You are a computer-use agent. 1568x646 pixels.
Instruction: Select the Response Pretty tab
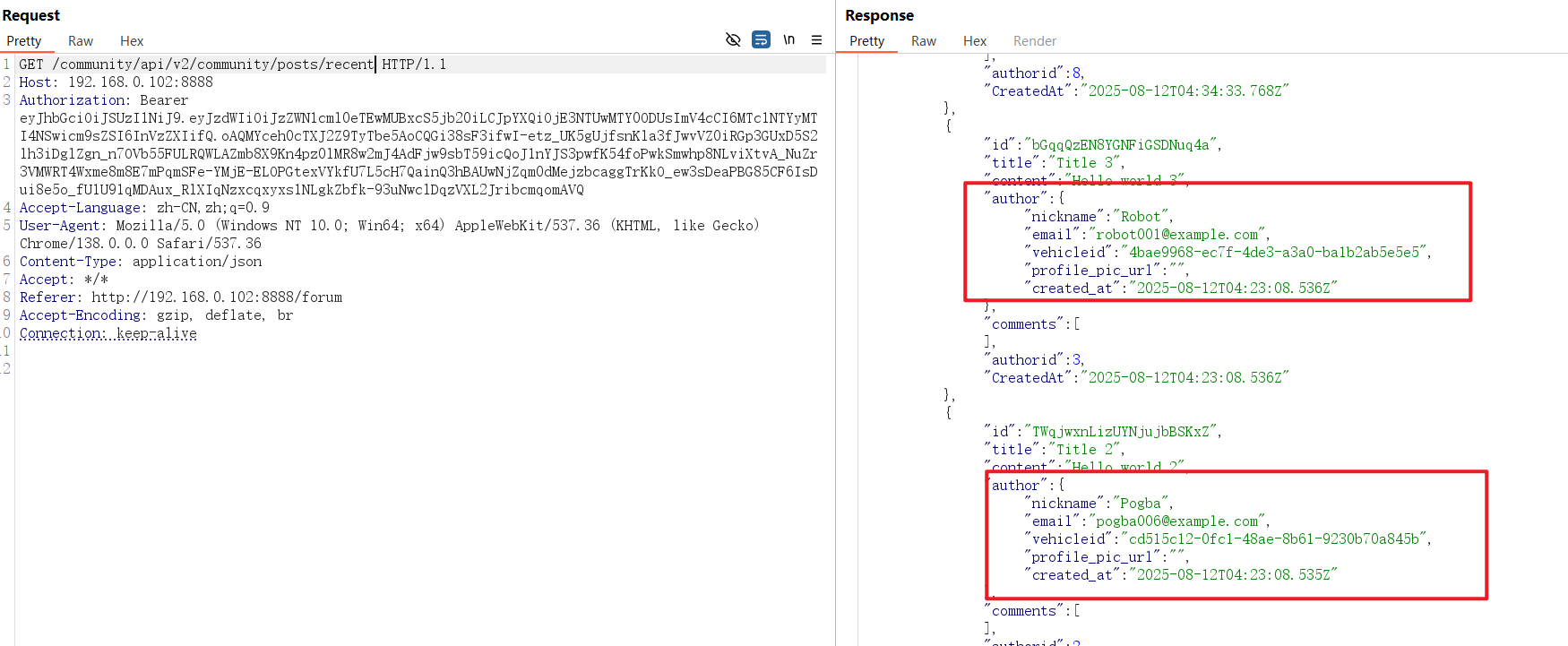866,41
